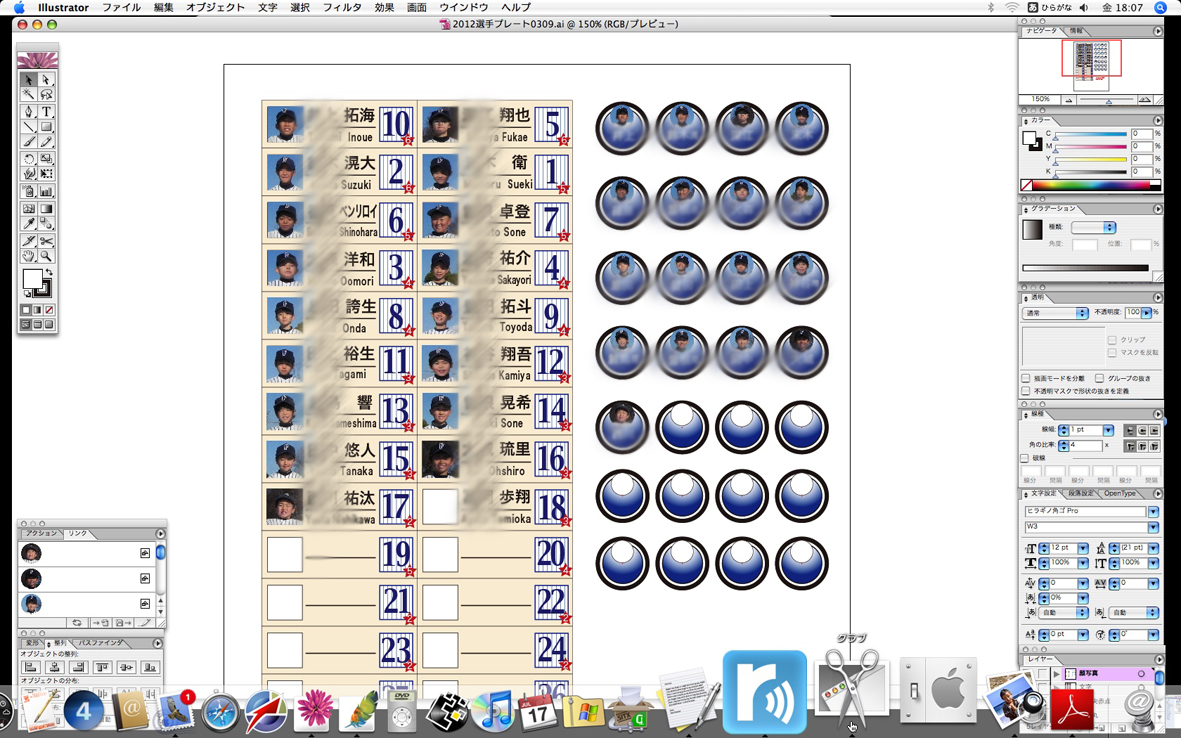Click the Align Left objects button

(30, 667)
